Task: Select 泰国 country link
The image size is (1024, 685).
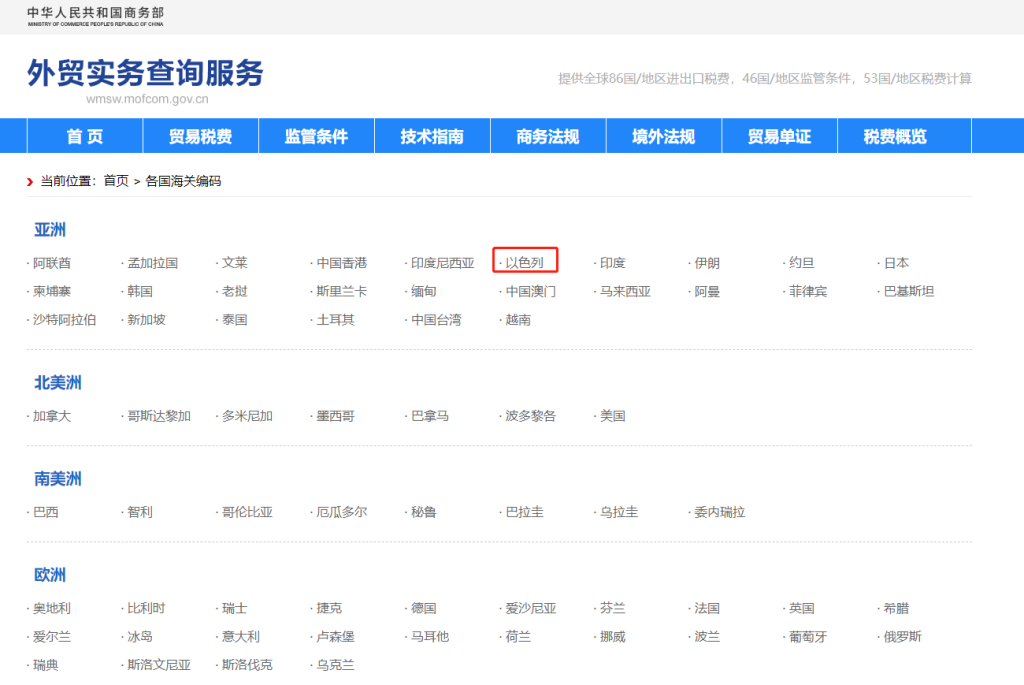Action: [x=234, y=320]
